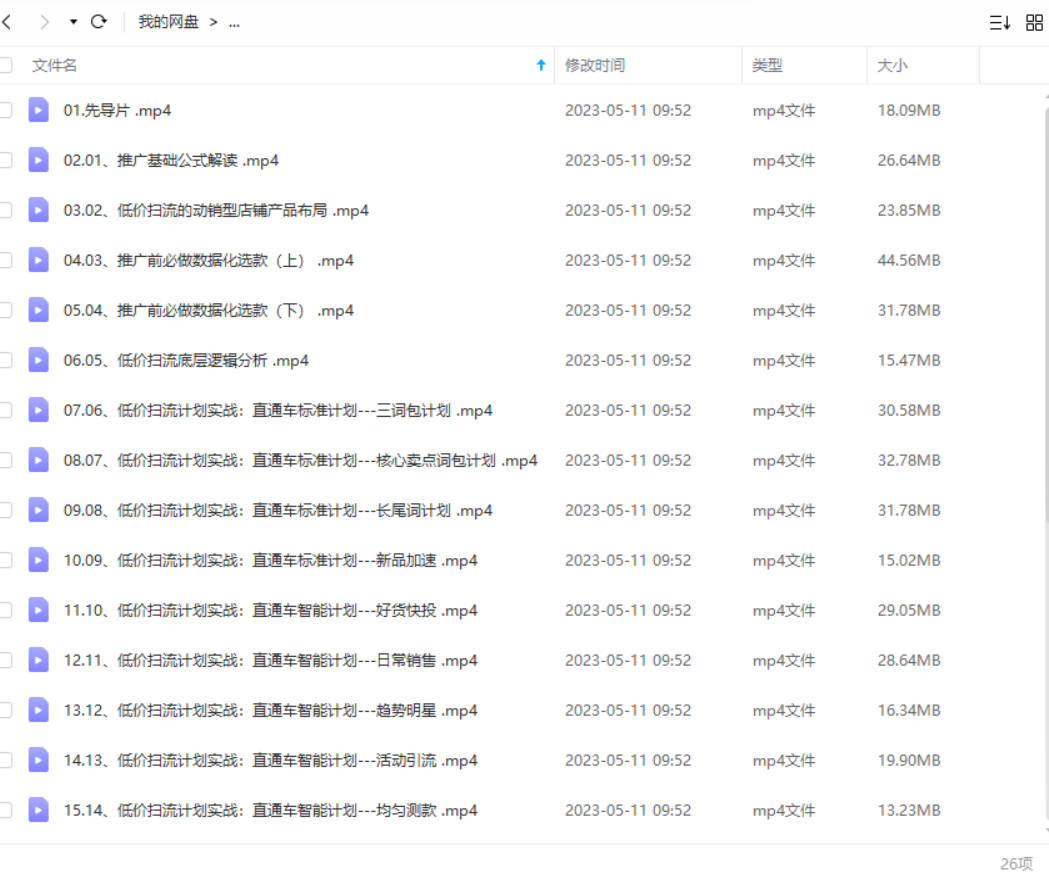The height and width of the screenshot is (881, 1049).
Task: Switch to grid view icon
Action: tap(1034, 23)
